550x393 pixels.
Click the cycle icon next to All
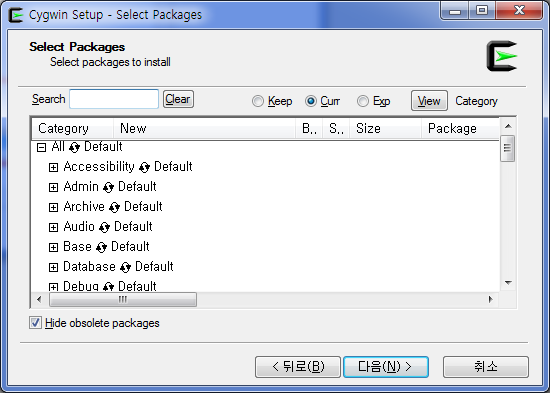pos(74,147)
